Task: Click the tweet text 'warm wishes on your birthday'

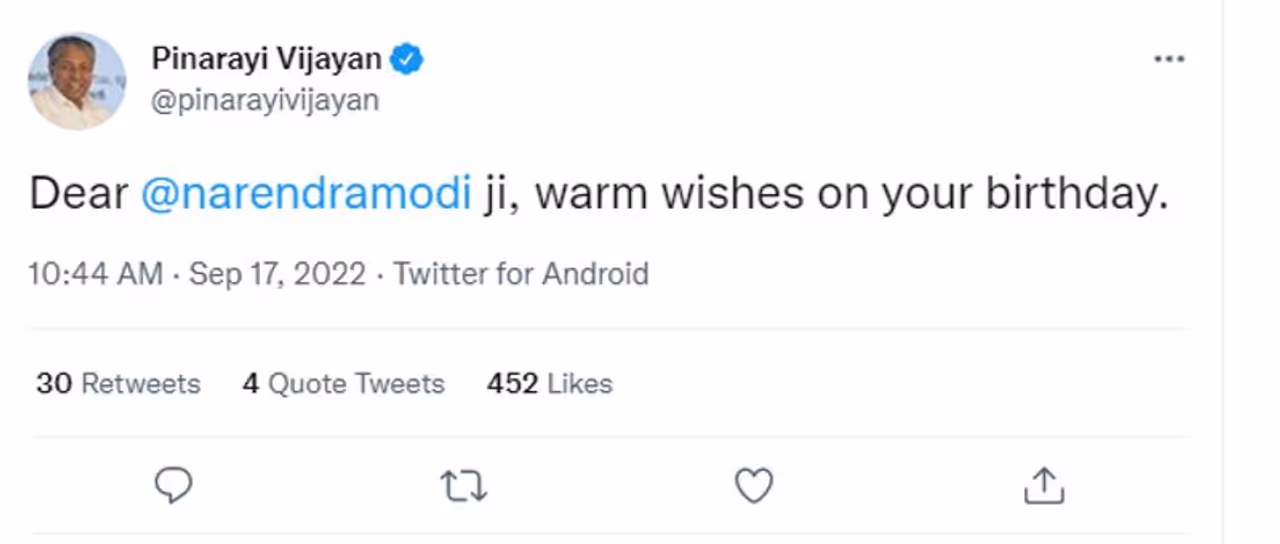Action: click(850, 193)
